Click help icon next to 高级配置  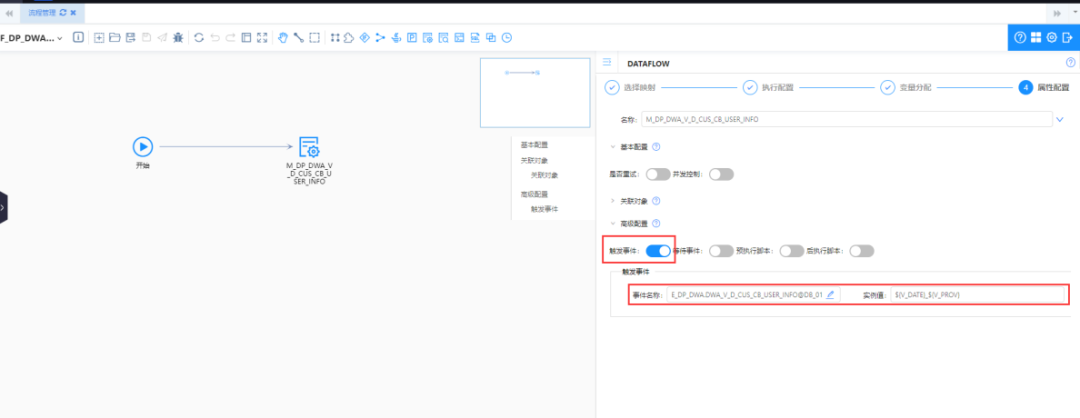(656, 224)
